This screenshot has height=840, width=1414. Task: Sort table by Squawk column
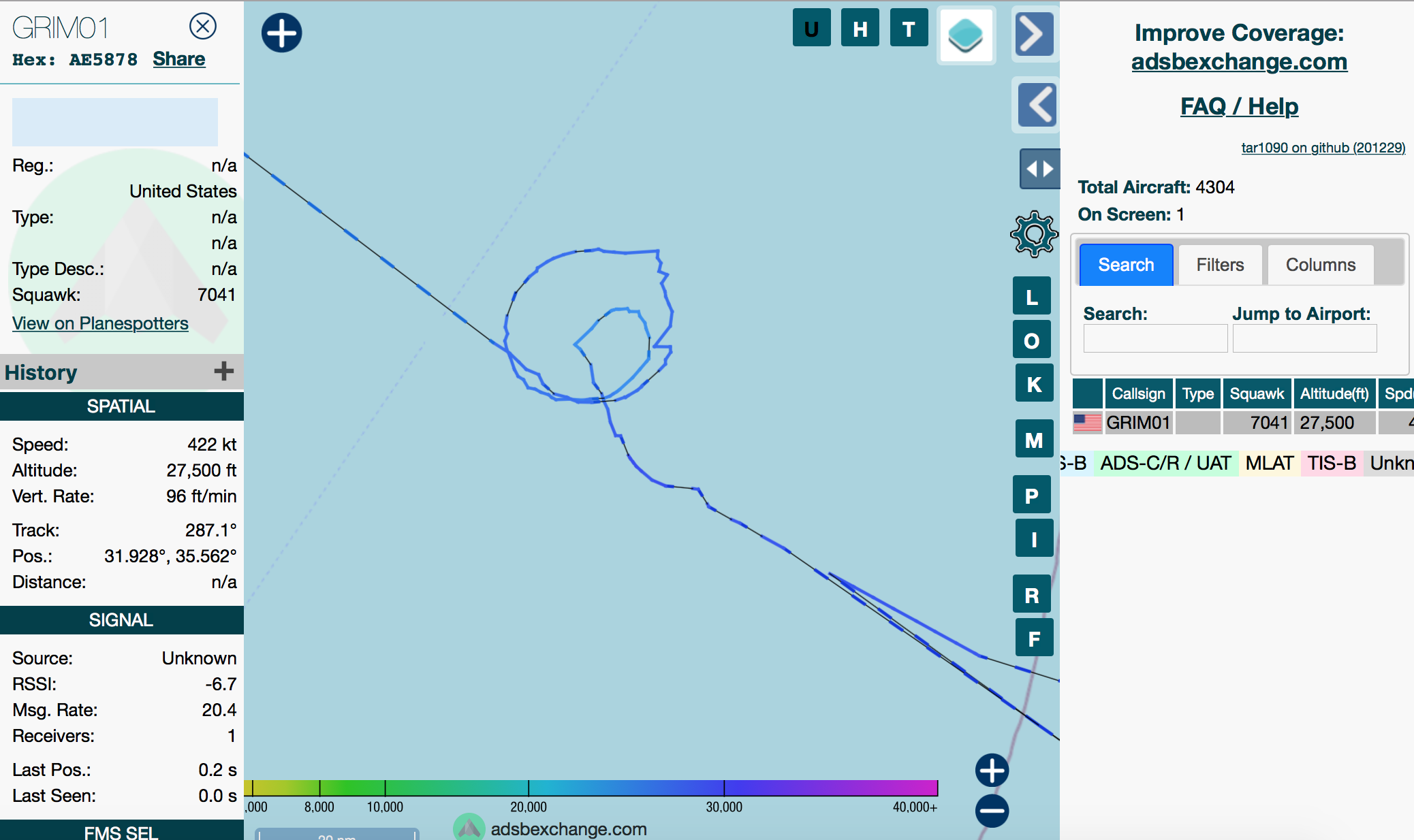[x=1256, y=393]
